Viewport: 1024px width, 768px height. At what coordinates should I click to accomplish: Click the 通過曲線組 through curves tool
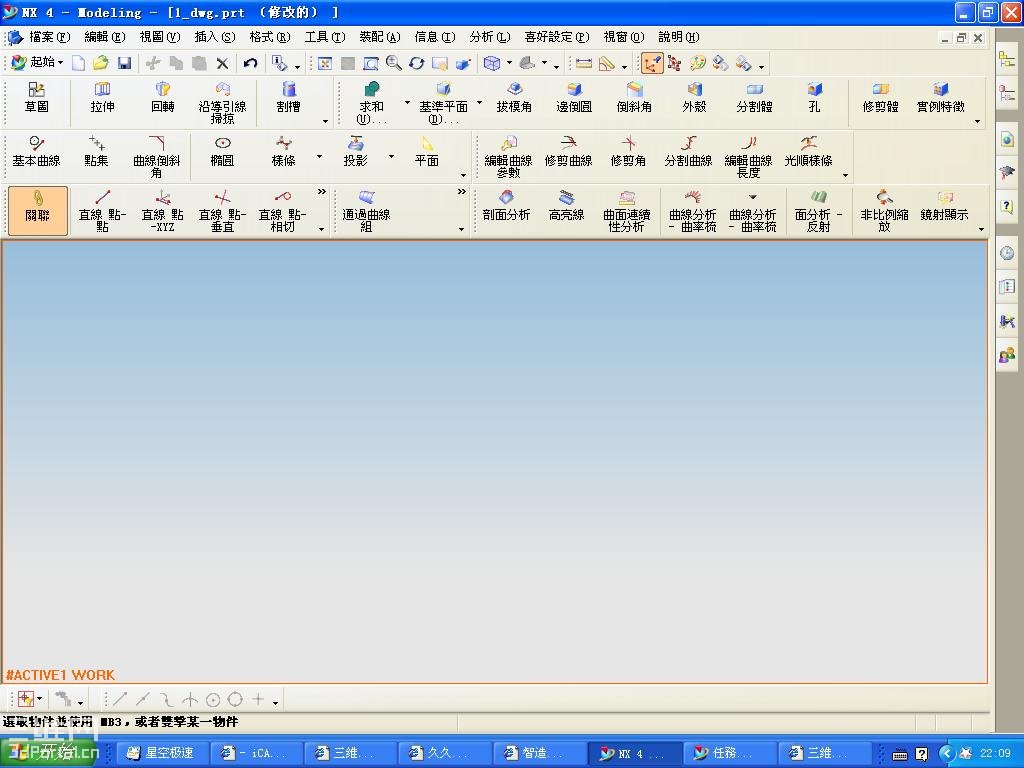366,212
